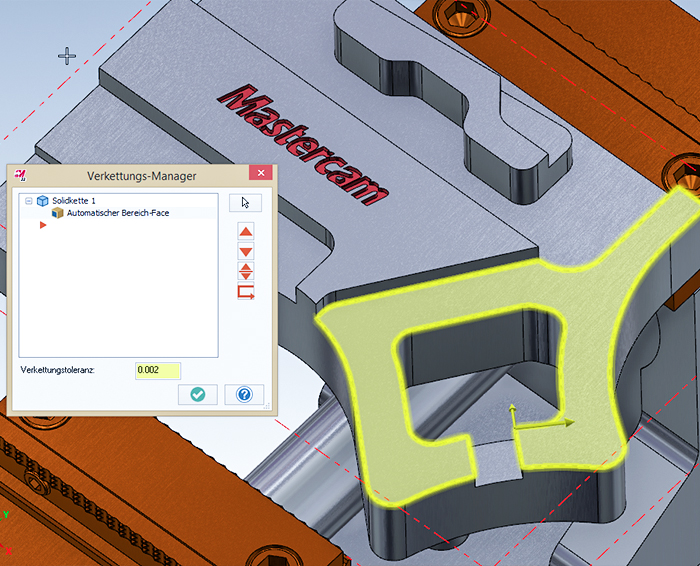Image resolution: width=700 pixels, height=566 pixels.
Task: Click the brown face icon beside Automatischer Bereich-Face
Action: click(58, 213)
